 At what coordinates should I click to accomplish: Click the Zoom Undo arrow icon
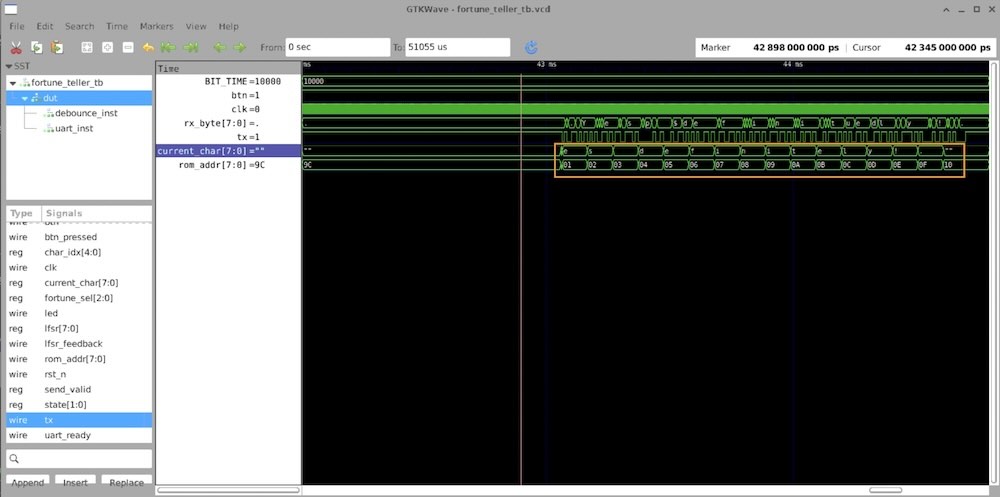click(149, 47)
